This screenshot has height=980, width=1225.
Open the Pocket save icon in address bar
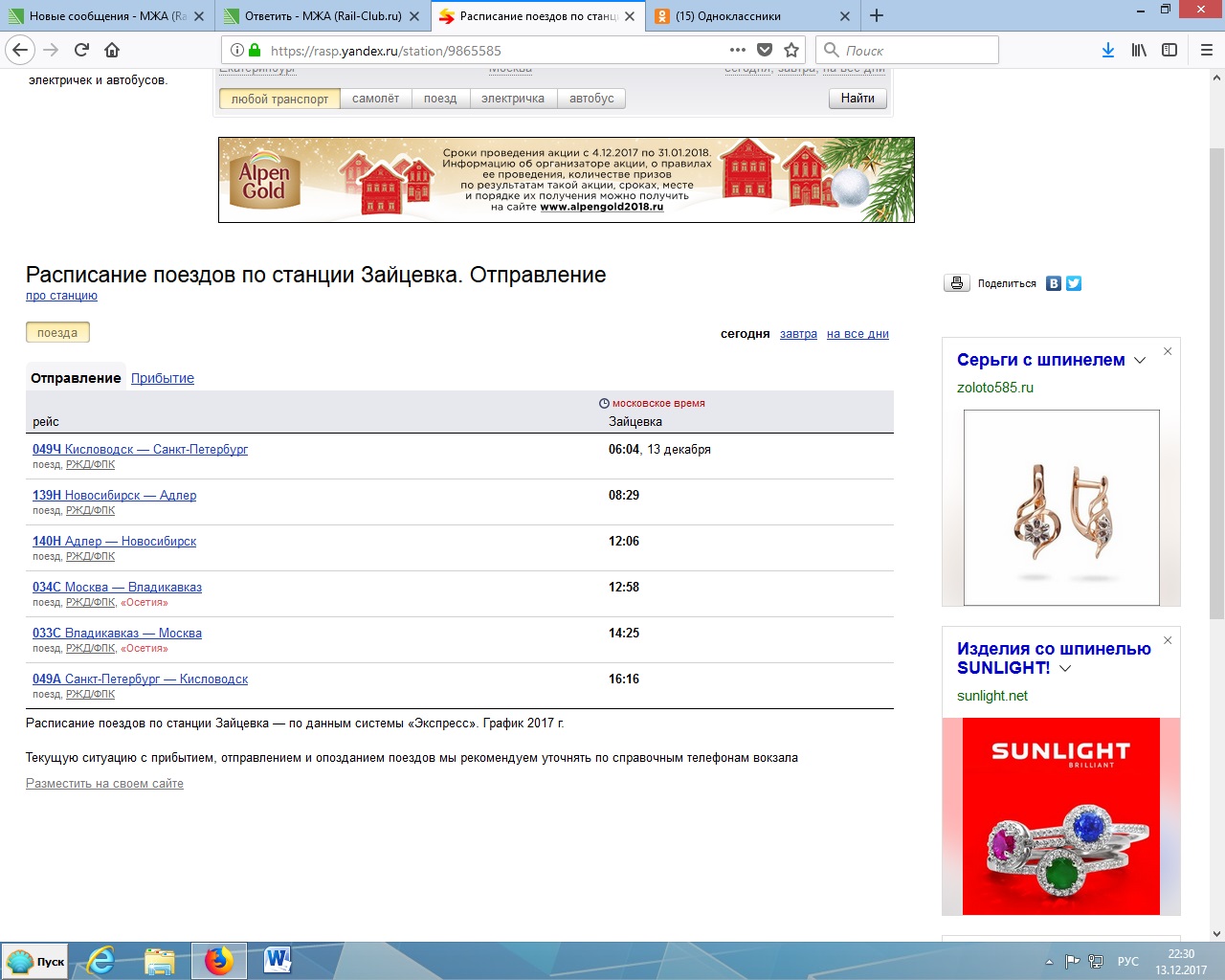tap(765, 50)
